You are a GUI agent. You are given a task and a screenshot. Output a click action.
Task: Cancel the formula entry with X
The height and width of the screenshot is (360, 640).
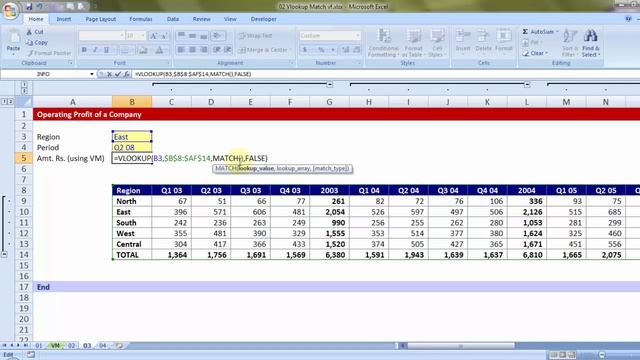pos(109,74)
